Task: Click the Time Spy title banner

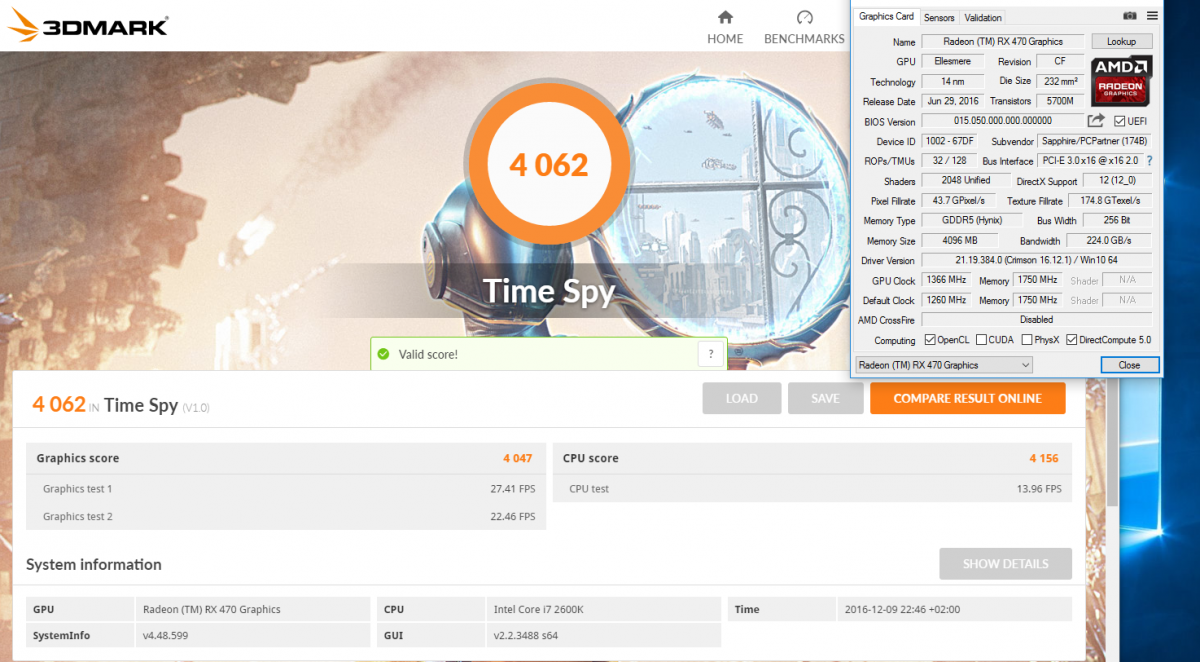Action: [x=548, y=291]
